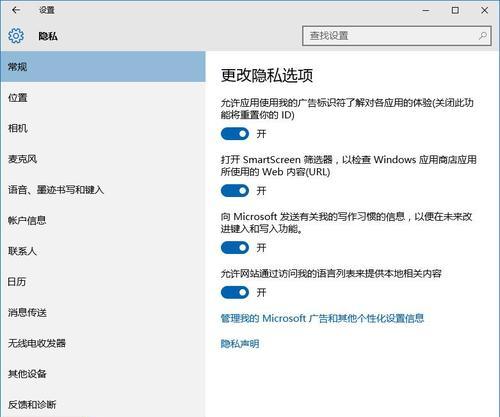This screenshot has width=500, height=417.
Task: Open the 相机 privacy category
Action: (x=103, y=128)
